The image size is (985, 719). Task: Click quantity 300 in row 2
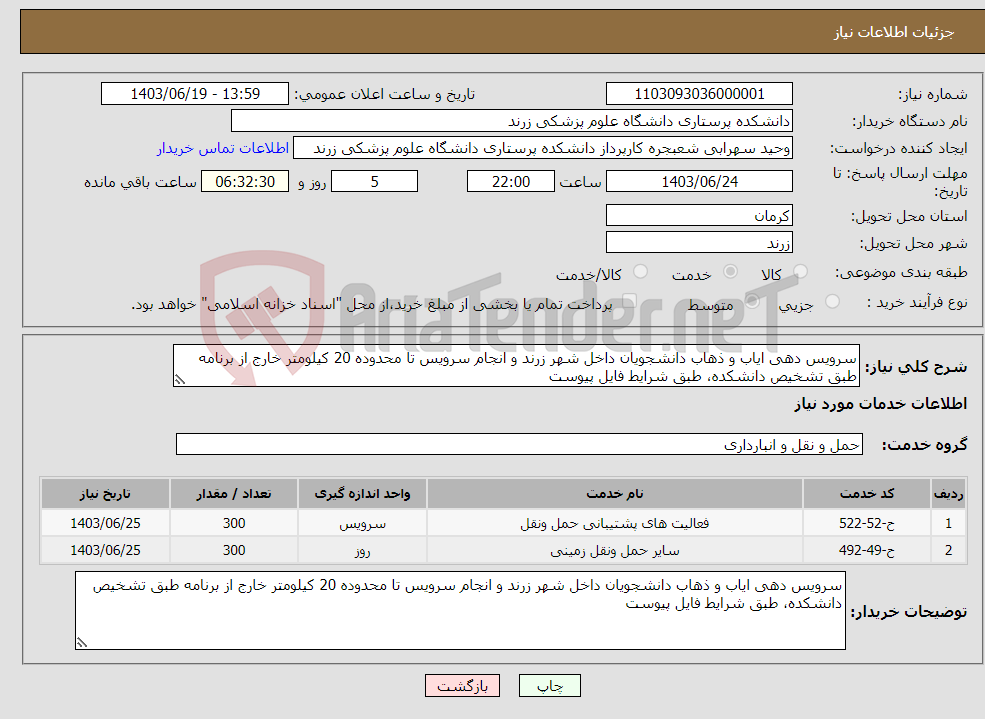234,550
